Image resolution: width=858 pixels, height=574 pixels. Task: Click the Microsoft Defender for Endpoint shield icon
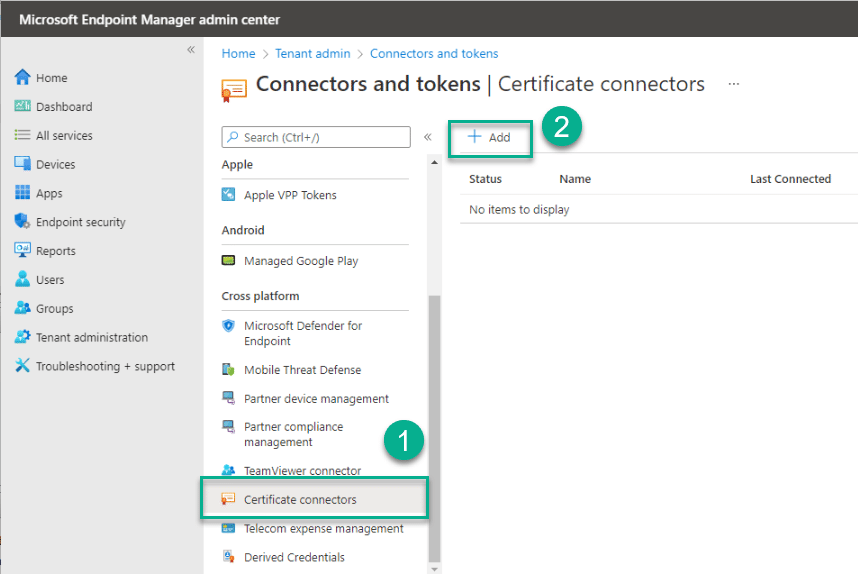(x=228, y=326)
